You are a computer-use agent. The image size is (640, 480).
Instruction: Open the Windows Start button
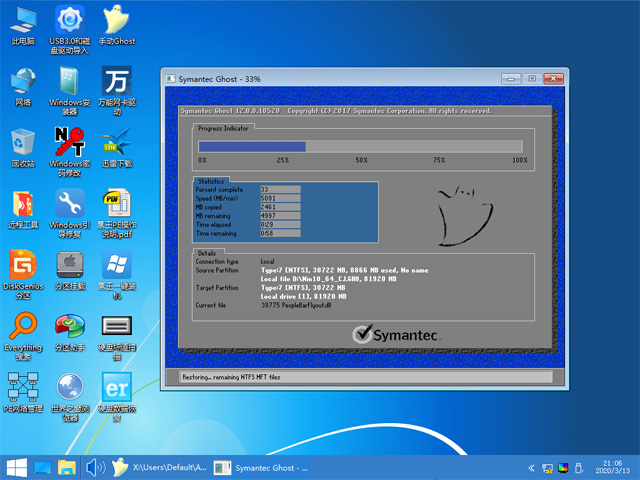(17, 467)
